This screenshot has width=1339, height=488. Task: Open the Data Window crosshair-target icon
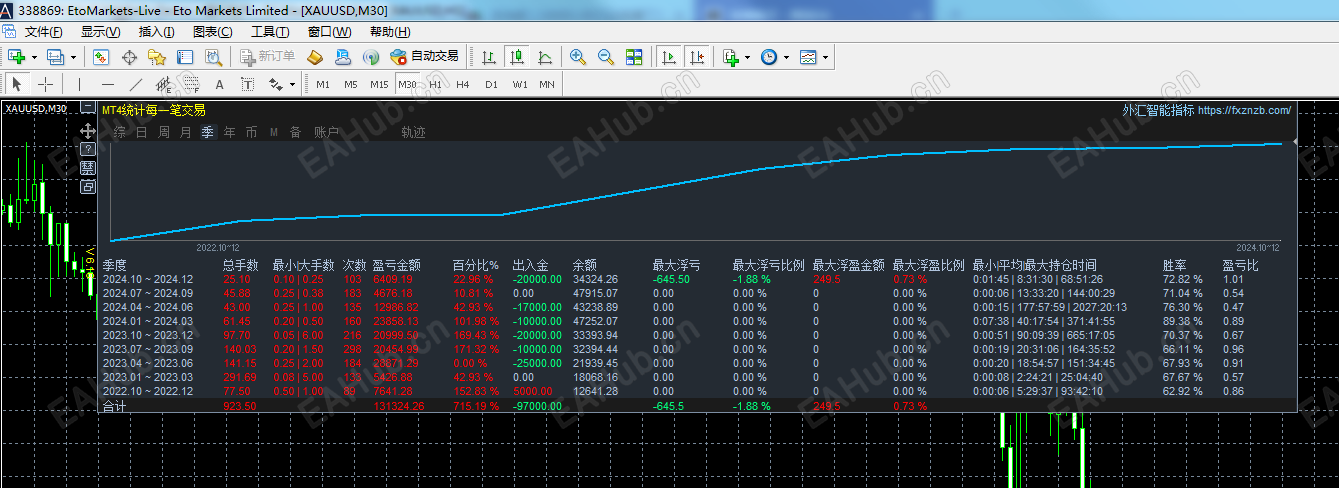[129, 57]
